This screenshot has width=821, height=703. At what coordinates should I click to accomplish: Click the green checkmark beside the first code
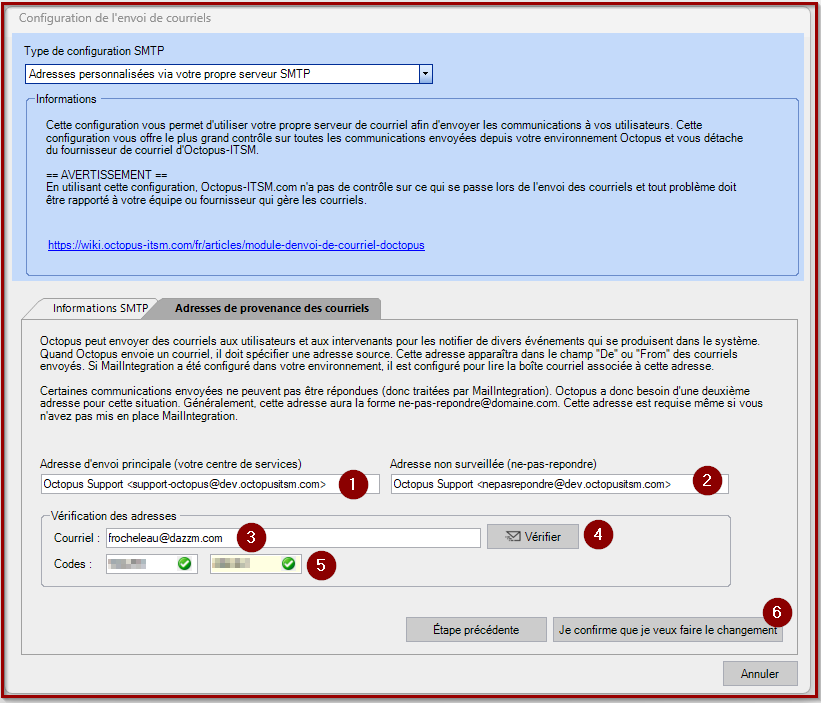pos(184,564)
